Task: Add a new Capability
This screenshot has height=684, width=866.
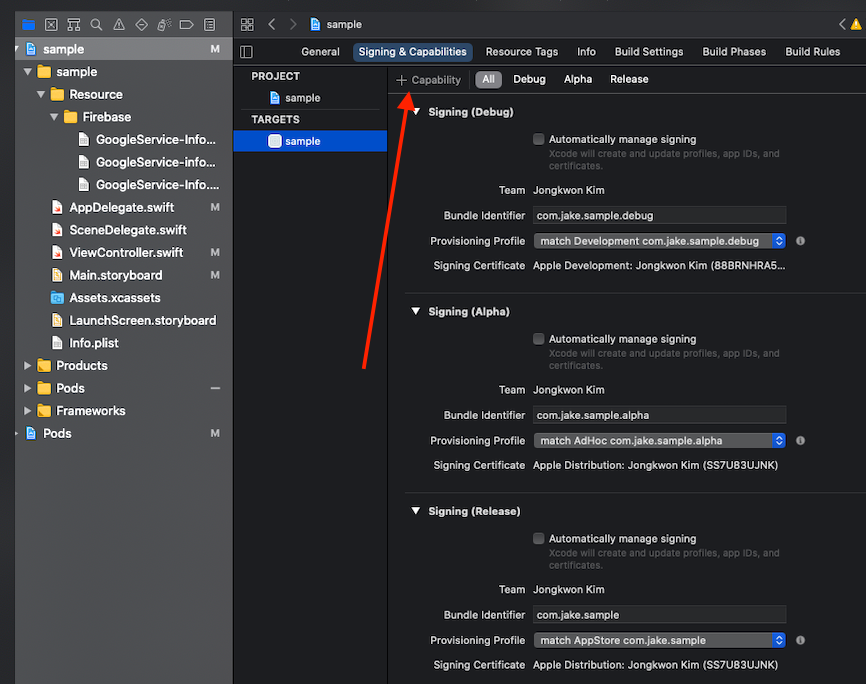Action: 429,80
